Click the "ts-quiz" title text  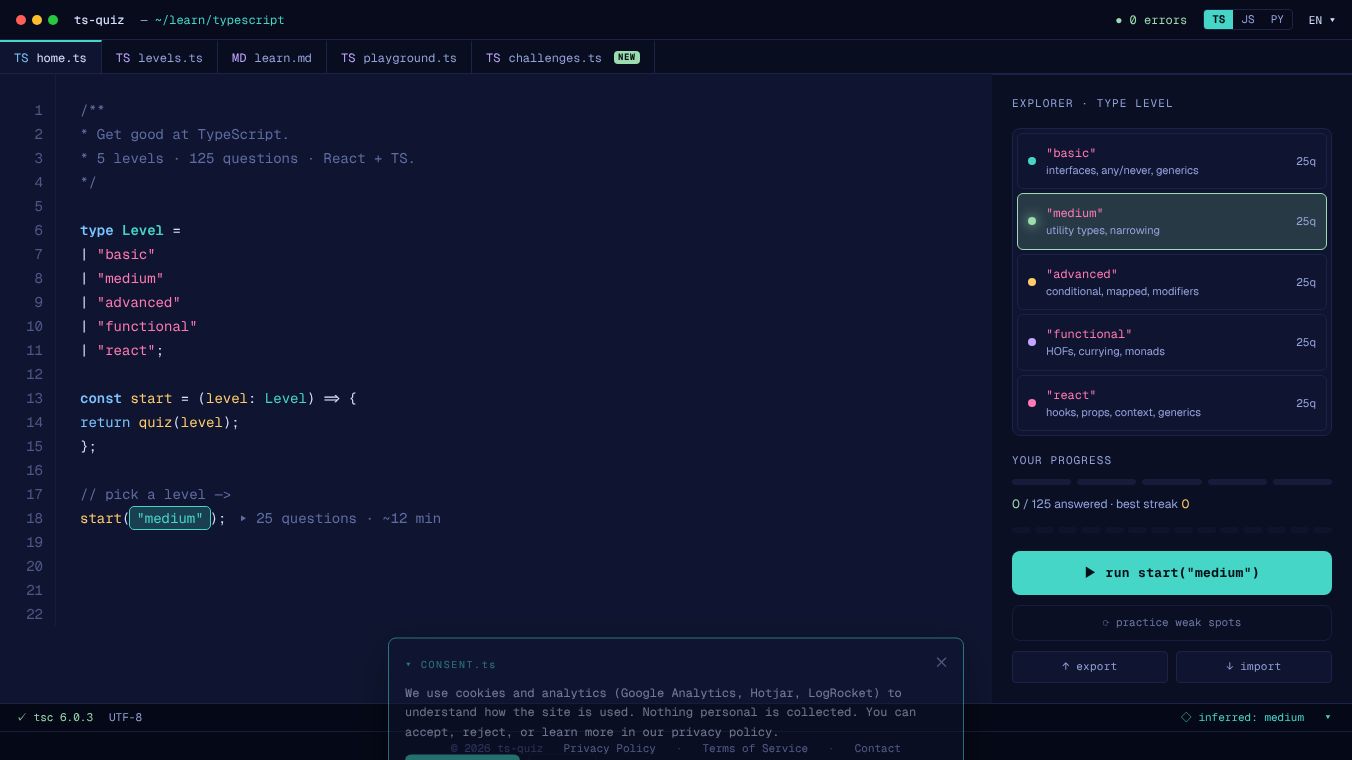click(x=99, y=20)
